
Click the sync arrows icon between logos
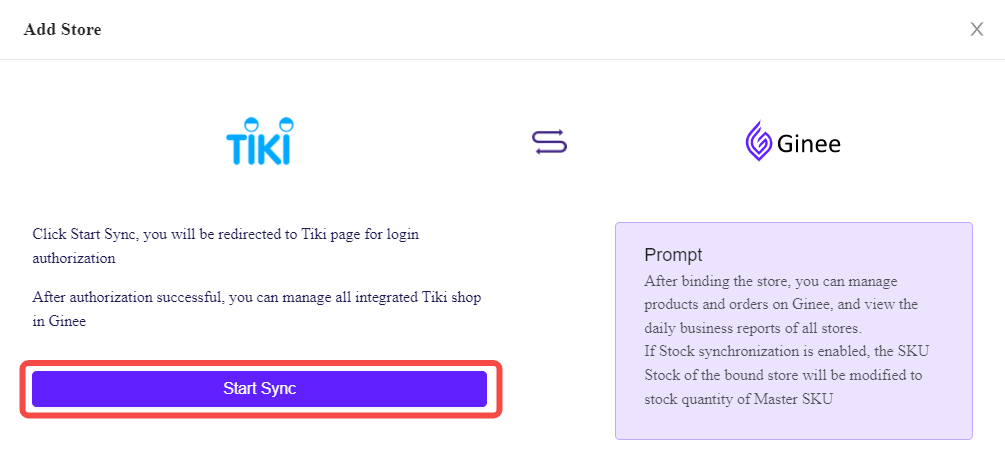point(549,142)
